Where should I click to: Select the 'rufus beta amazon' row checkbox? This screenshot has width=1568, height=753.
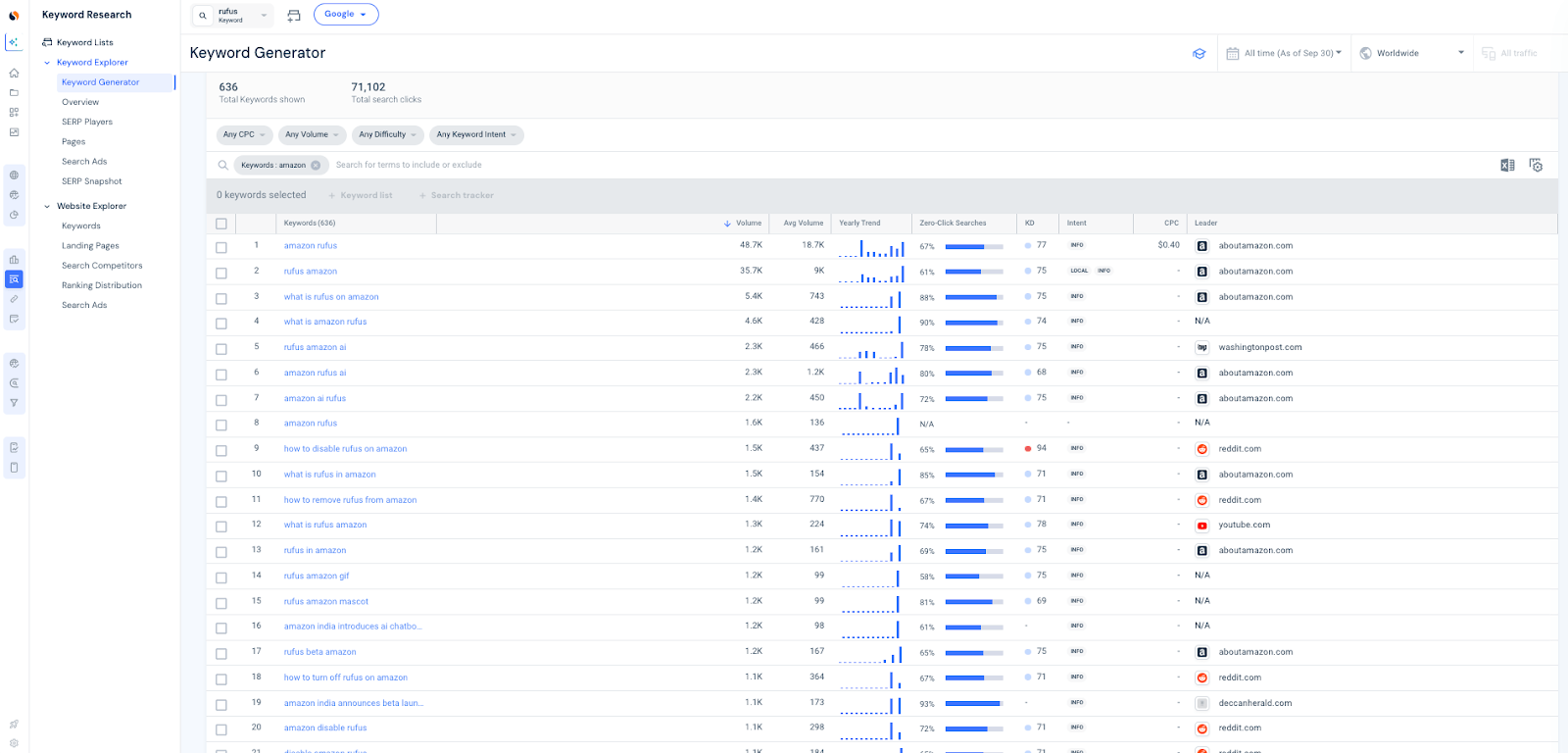pos(221,654)
